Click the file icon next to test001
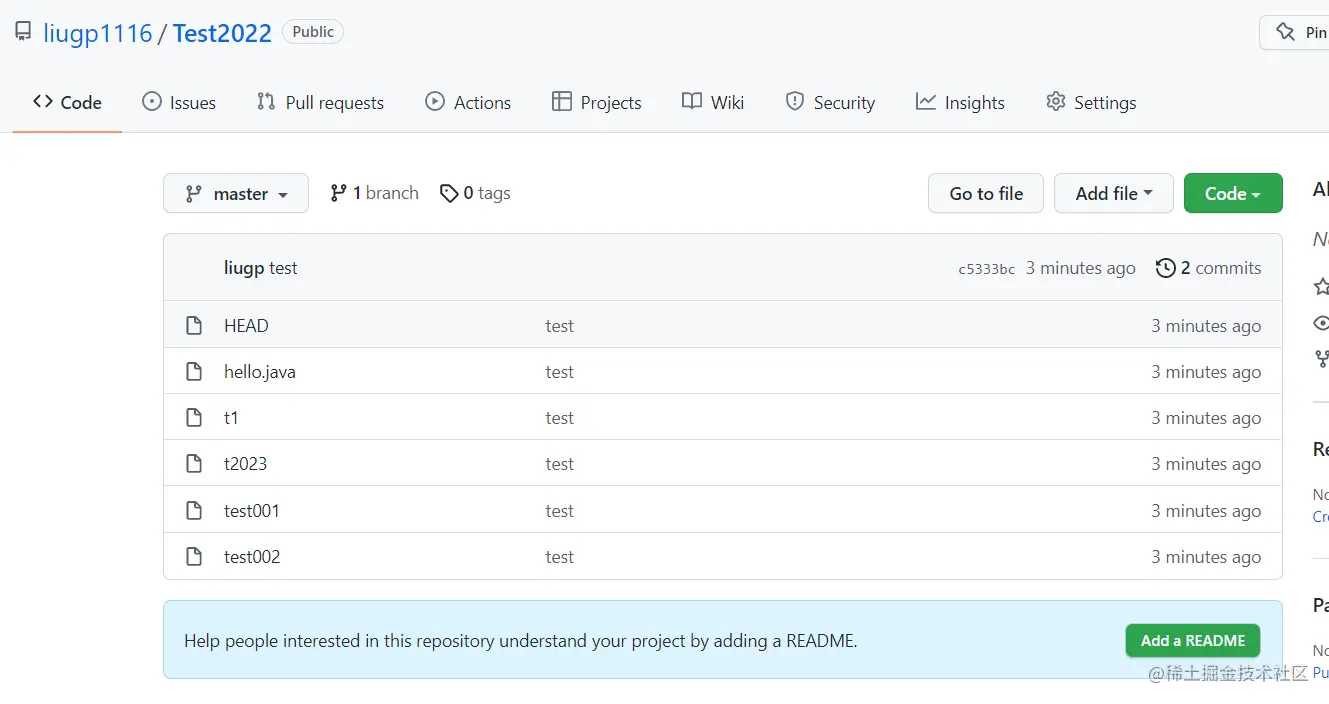Screen dimensions: 1329x704 (194, 511)
